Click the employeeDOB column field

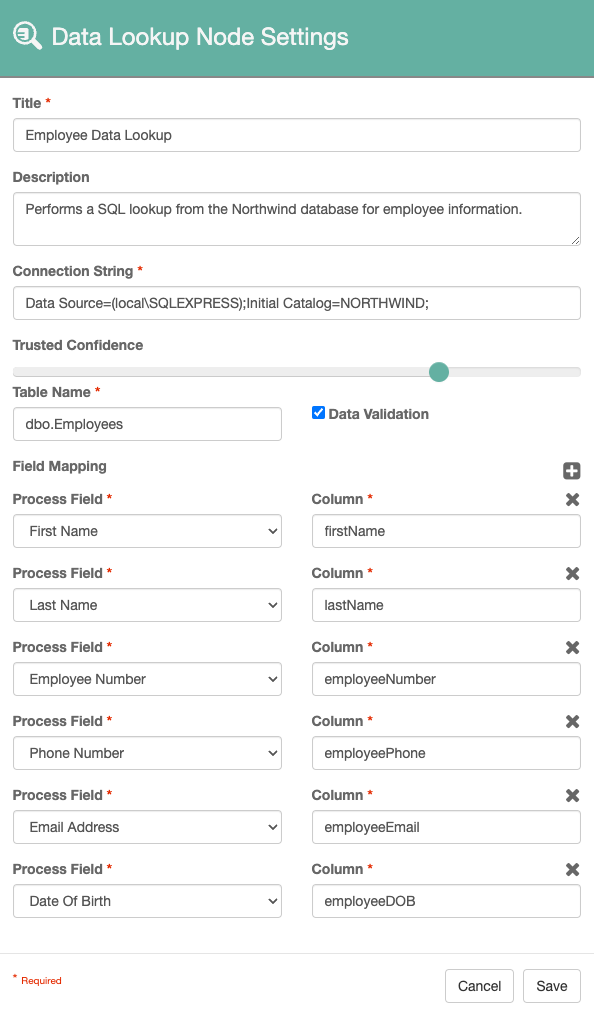point(446,901)
